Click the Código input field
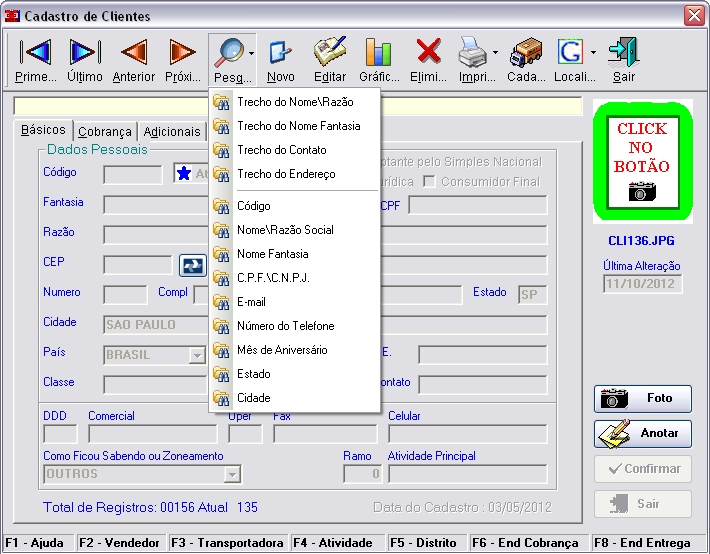The height and width of the screenshot is (554, 710). click(132, 175)
